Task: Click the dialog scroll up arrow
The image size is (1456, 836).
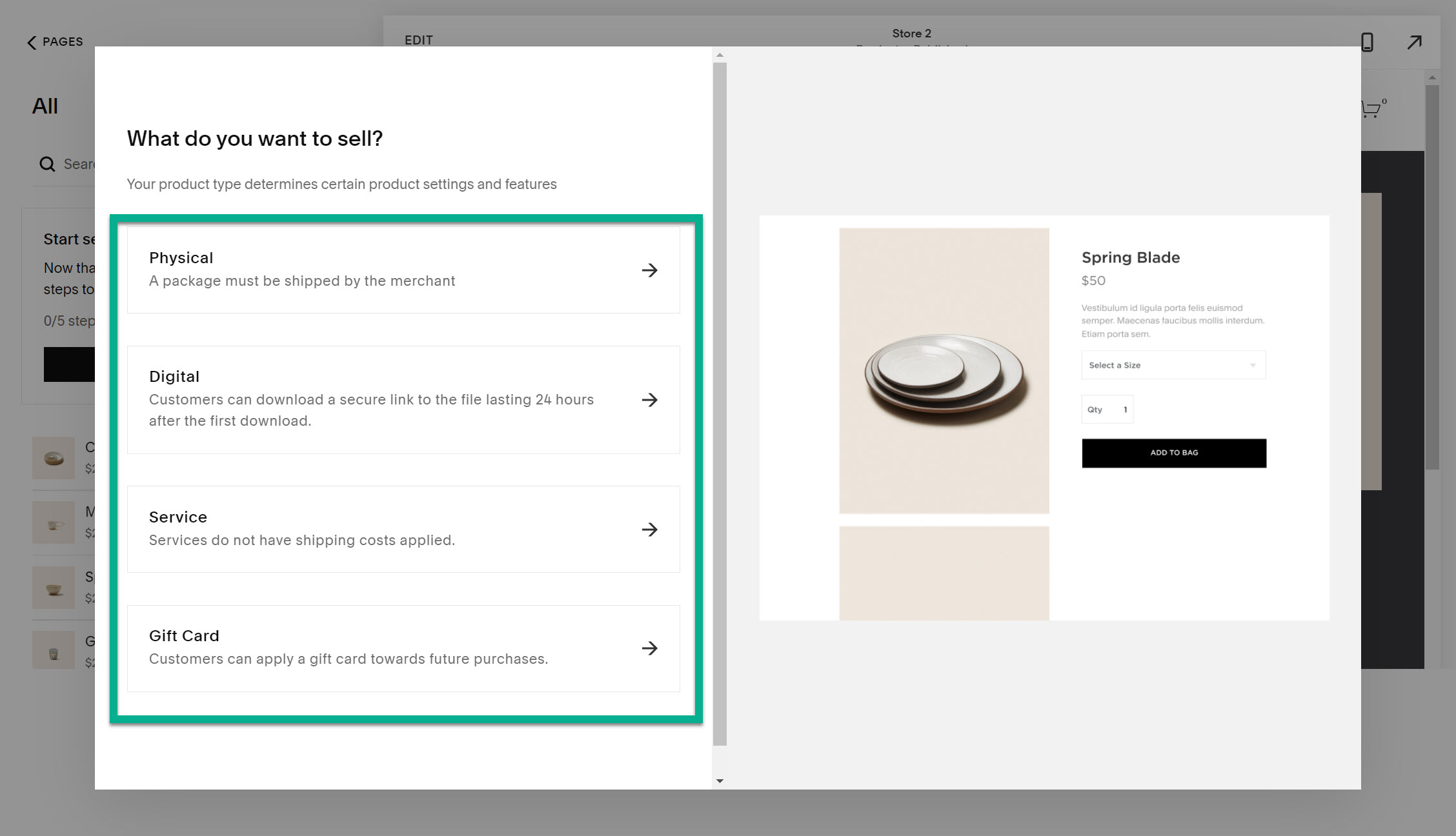Action: click(720, 55)
